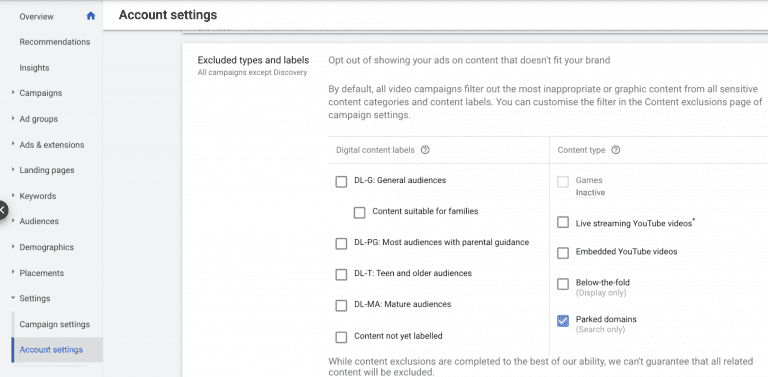Expand the Ads & extensions arrow
This screenshot has width=768, height=377.
[x=13, y=144]
